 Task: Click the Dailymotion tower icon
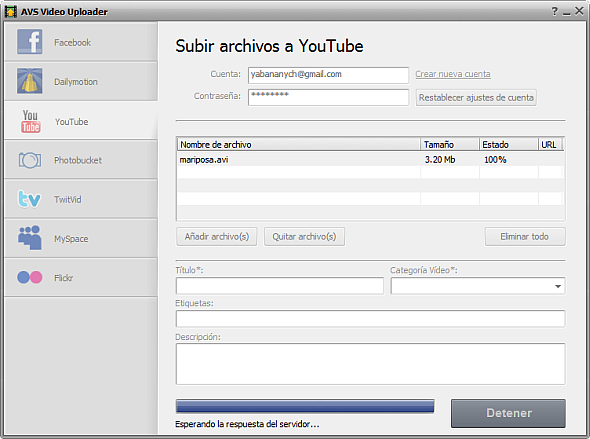pos(29,81)
